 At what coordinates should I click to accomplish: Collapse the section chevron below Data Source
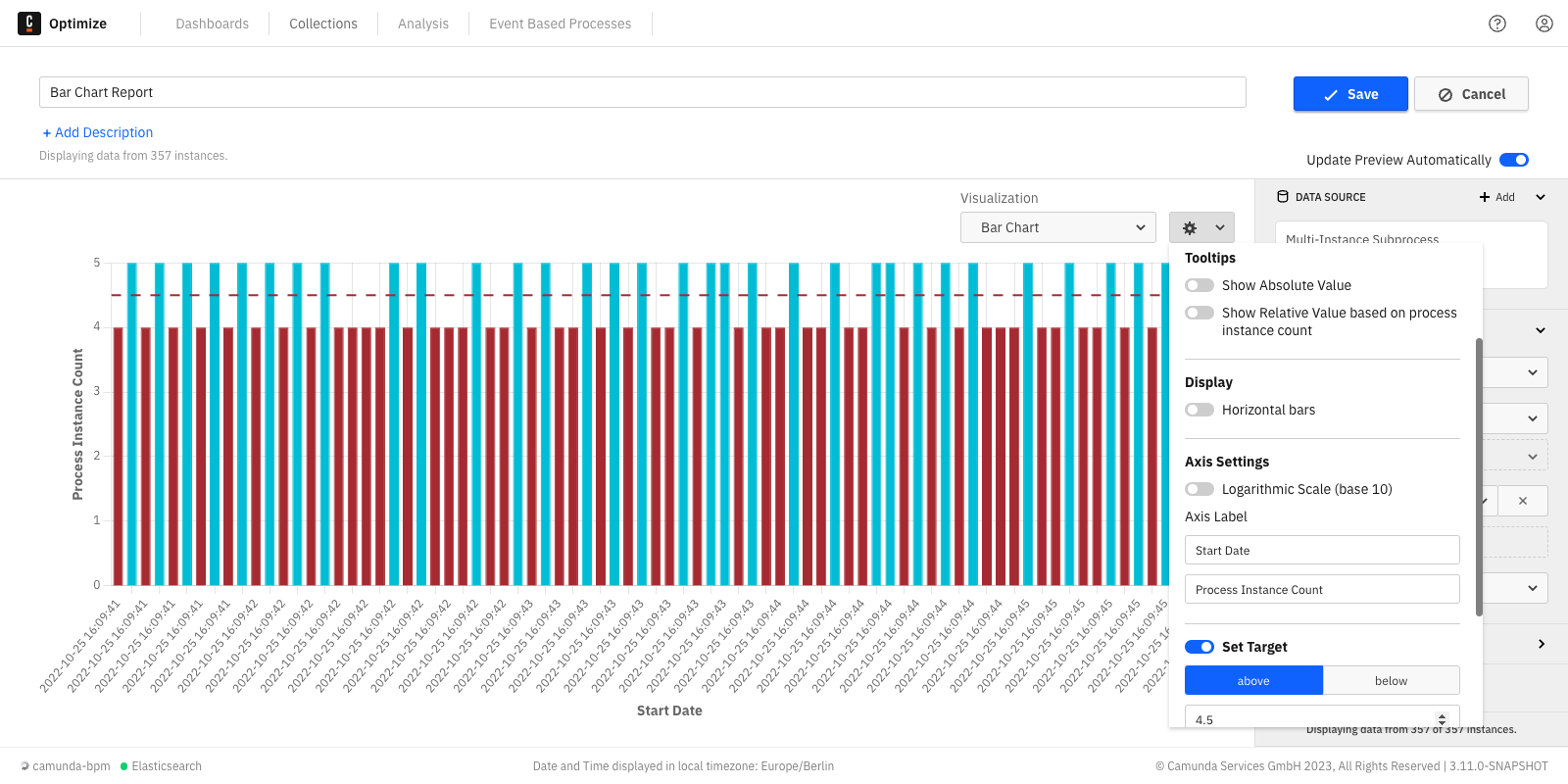tap(1541, 330)
